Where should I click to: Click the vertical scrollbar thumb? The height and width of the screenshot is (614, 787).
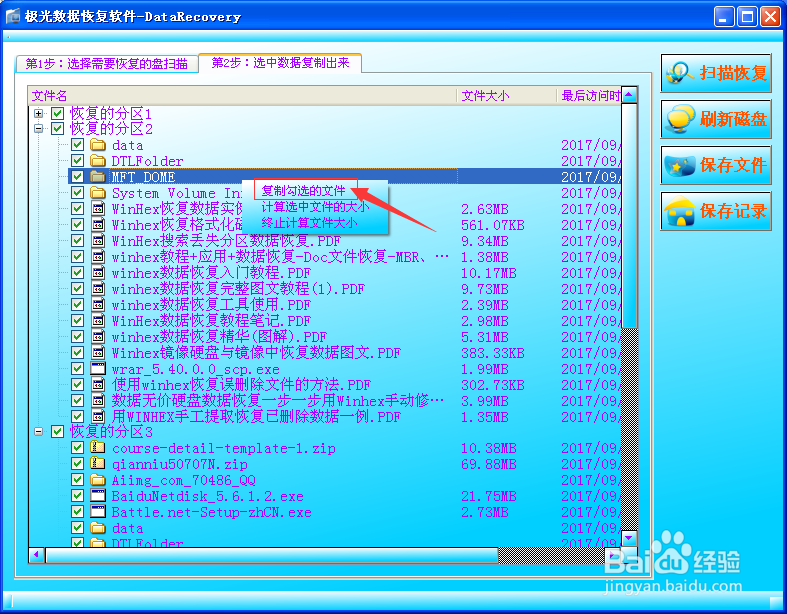tap(629, 215)
